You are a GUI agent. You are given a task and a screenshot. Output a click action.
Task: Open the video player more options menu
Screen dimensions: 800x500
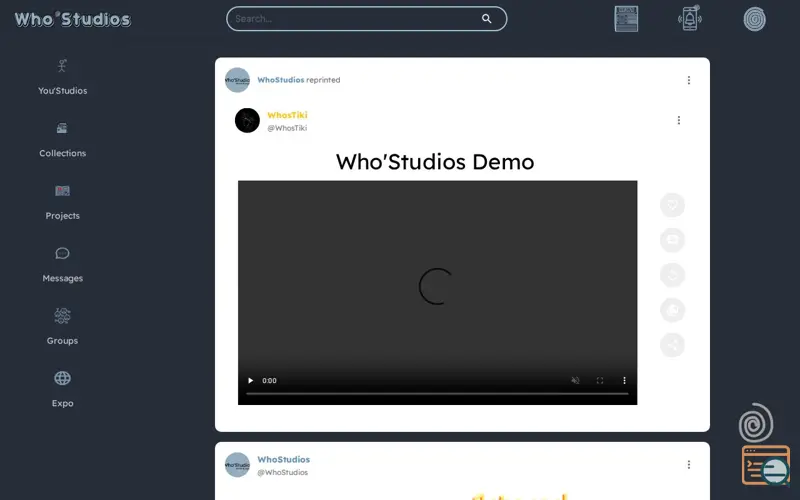pos(624,381)
